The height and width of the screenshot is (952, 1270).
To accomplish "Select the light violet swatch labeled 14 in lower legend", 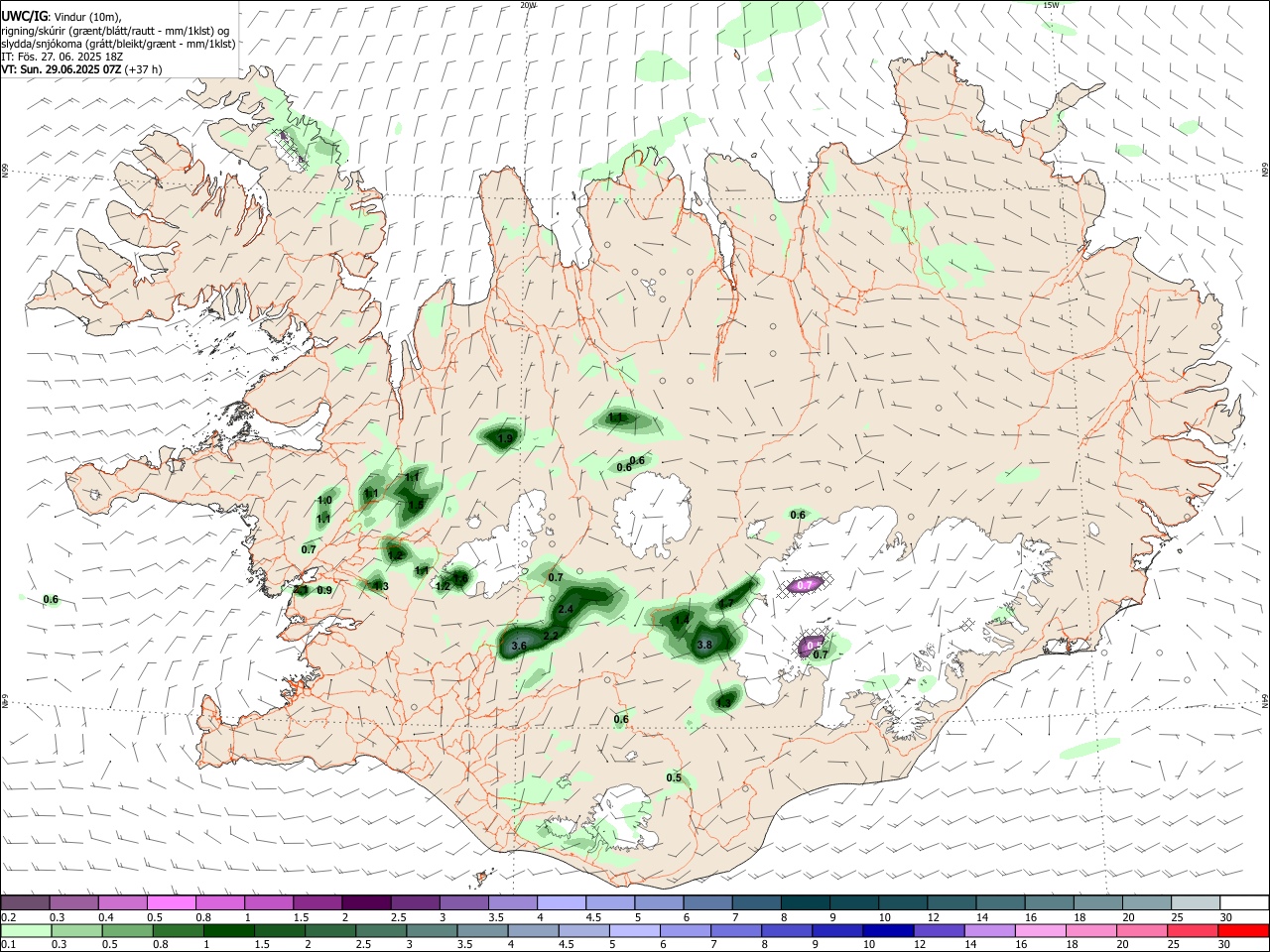I will (x=988, y=930).
